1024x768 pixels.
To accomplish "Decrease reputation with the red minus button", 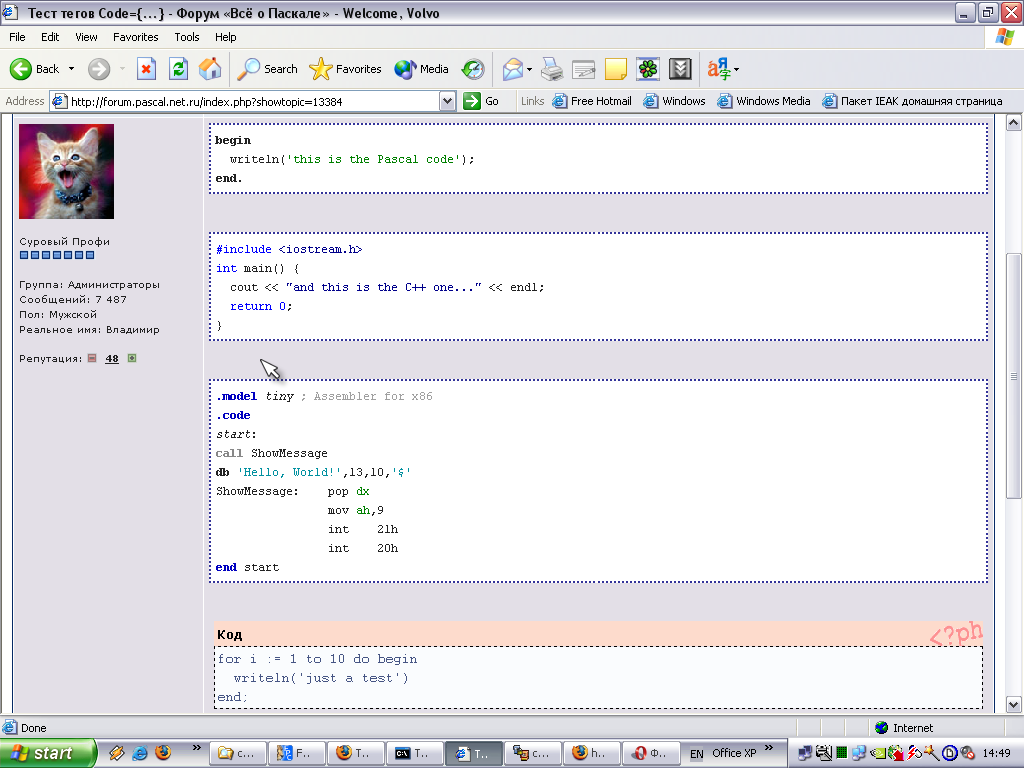I will coord(92,358).
